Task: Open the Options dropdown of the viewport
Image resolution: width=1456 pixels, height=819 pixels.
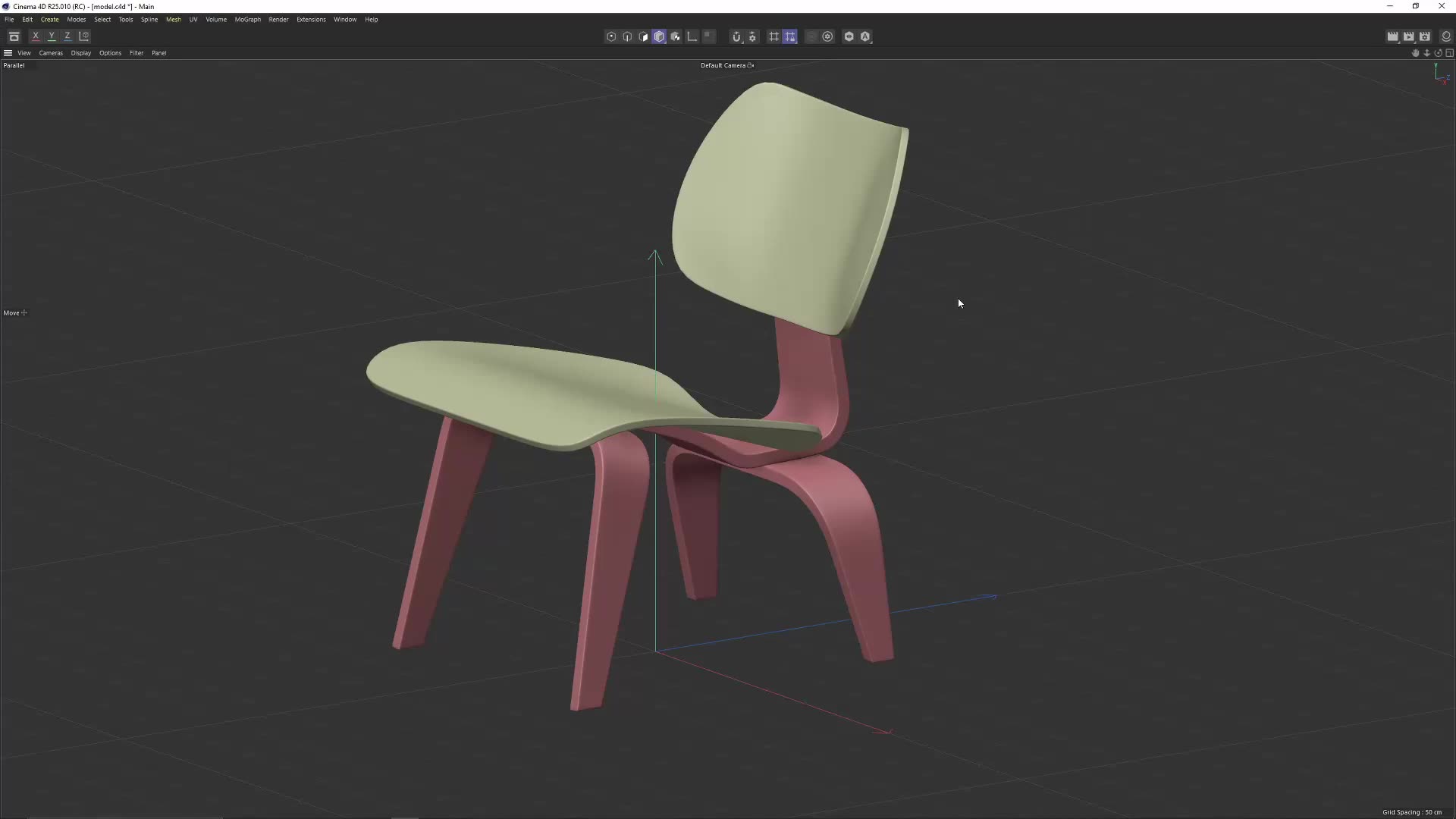Action: click(x=110, y=53)
